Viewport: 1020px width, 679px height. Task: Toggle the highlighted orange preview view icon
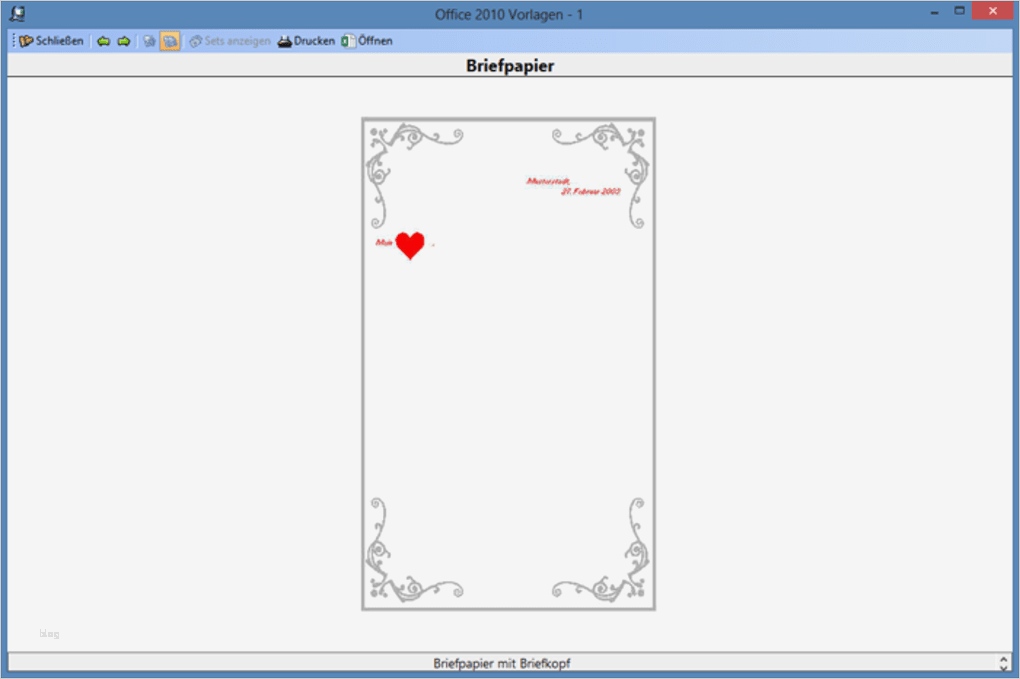click(170, 41)
